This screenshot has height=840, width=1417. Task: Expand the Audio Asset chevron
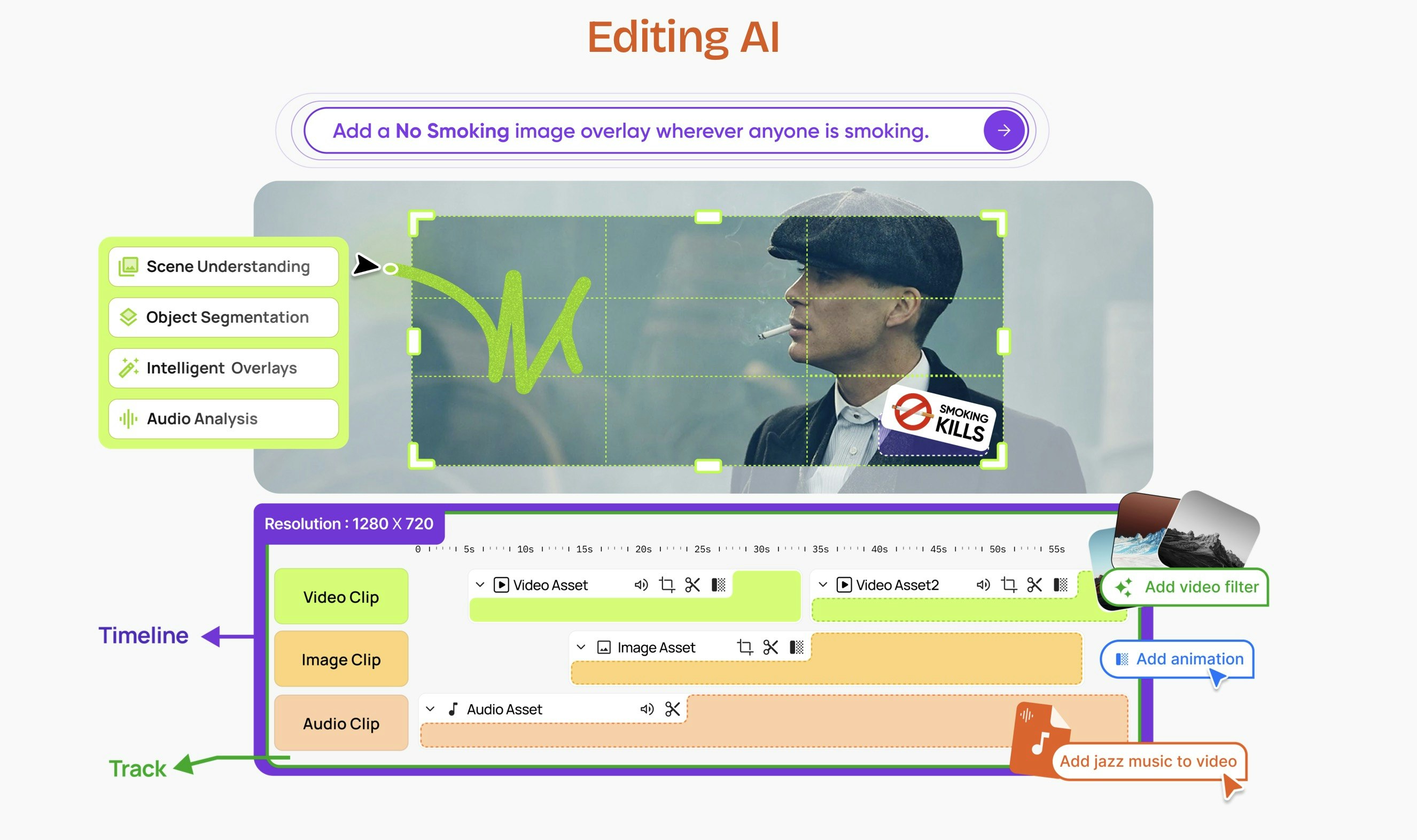click(x=430, y=709)
